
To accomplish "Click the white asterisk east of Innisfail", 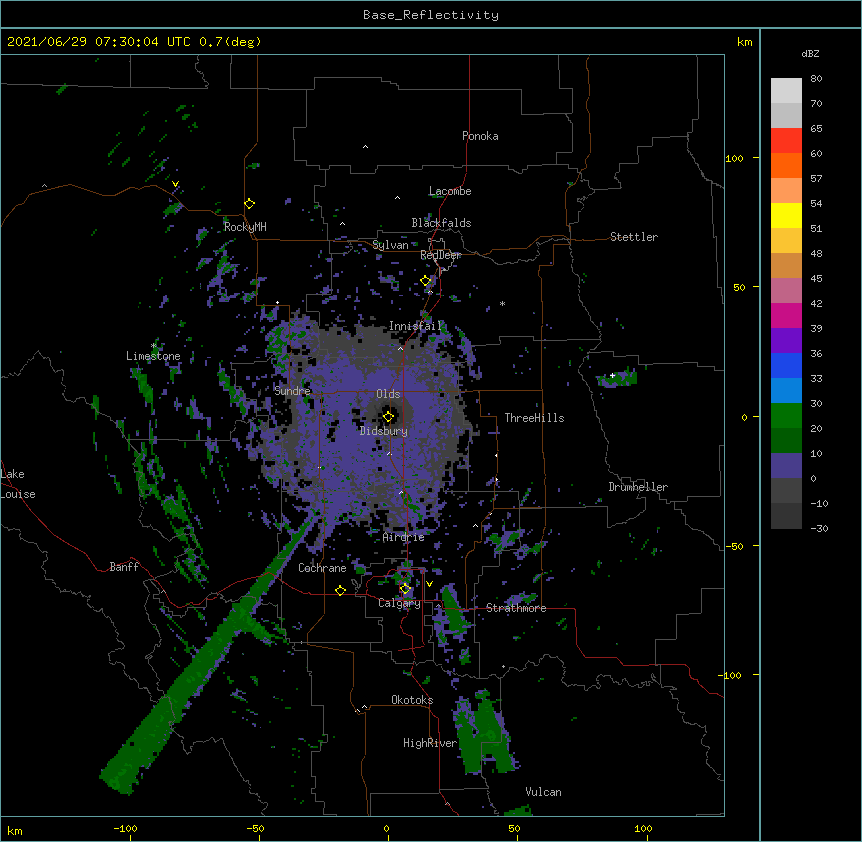I will (x=502, y=303).
